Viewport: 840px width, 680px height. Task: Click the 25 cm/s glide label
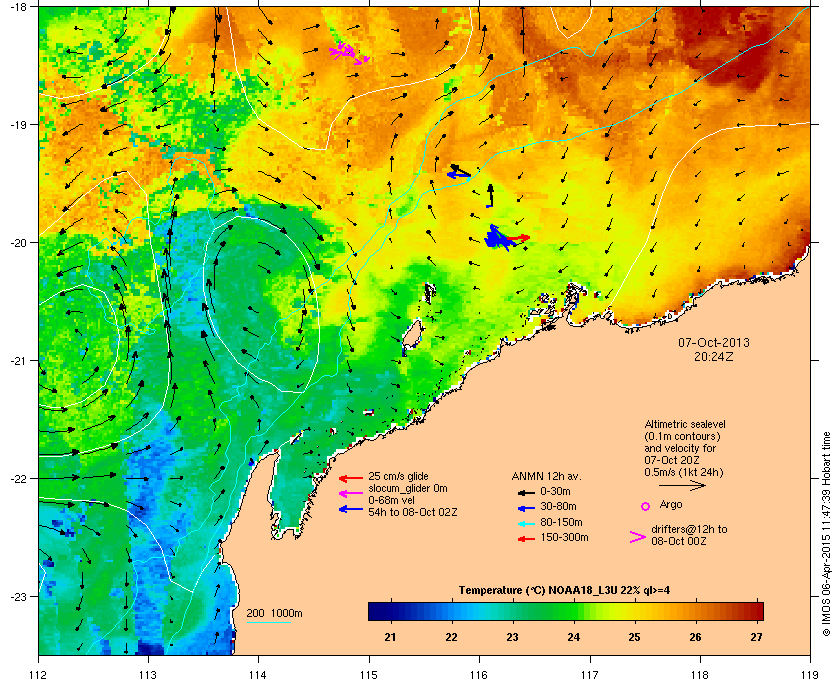click(398, 476)
